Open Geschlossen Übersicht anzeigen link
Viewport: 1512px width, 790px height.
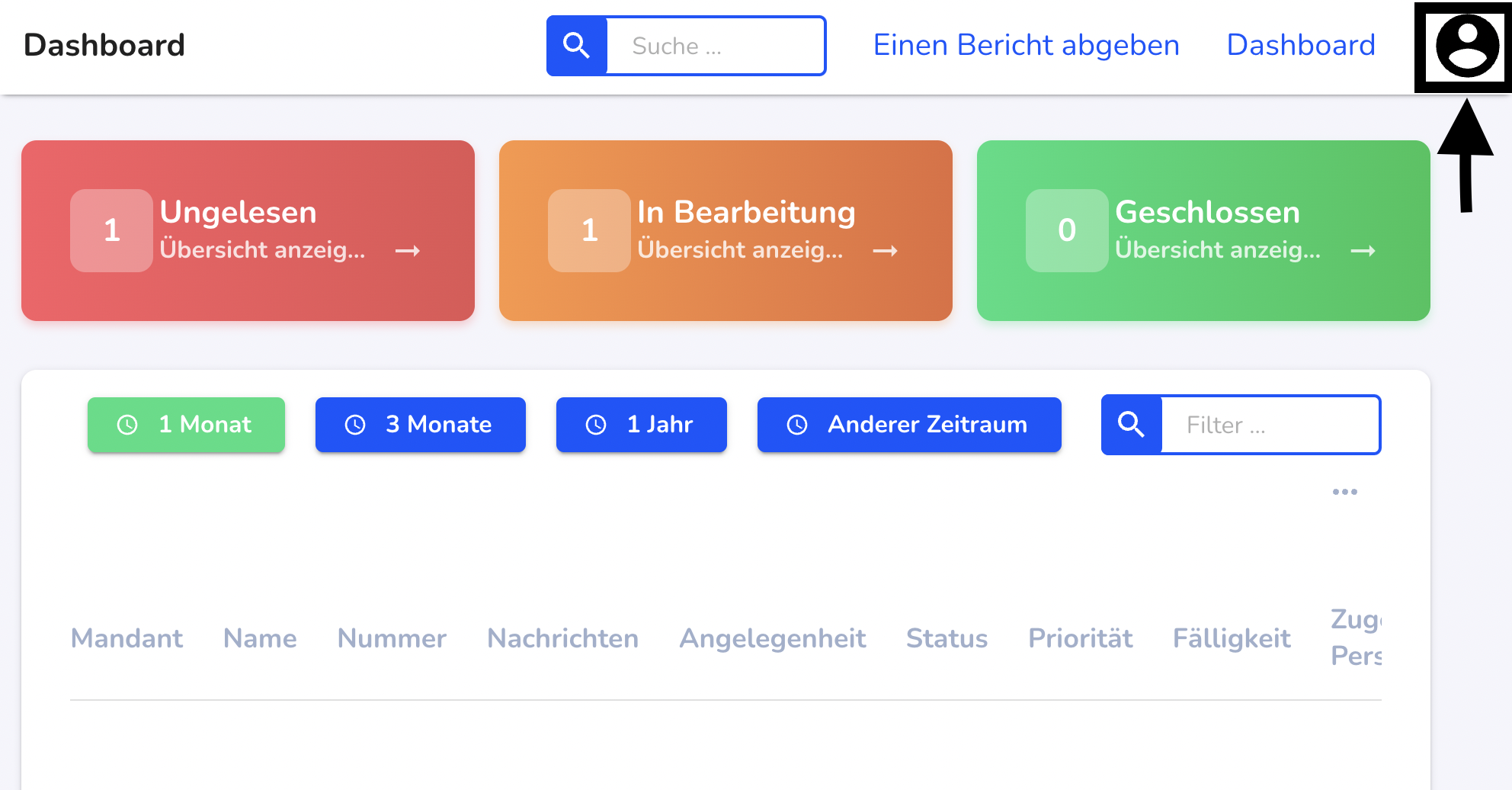coord(1218,250)
